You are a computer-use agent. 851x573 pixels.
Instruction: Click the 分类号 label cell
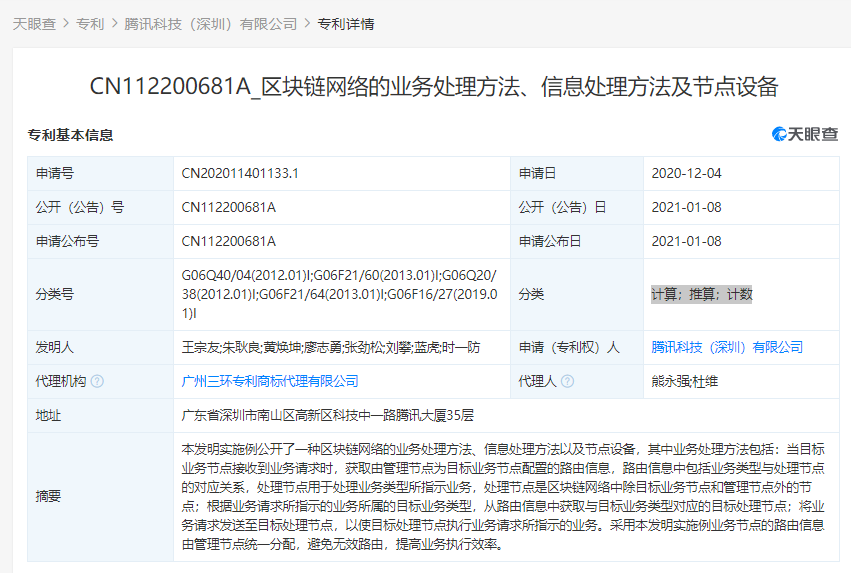click(100, 294)
